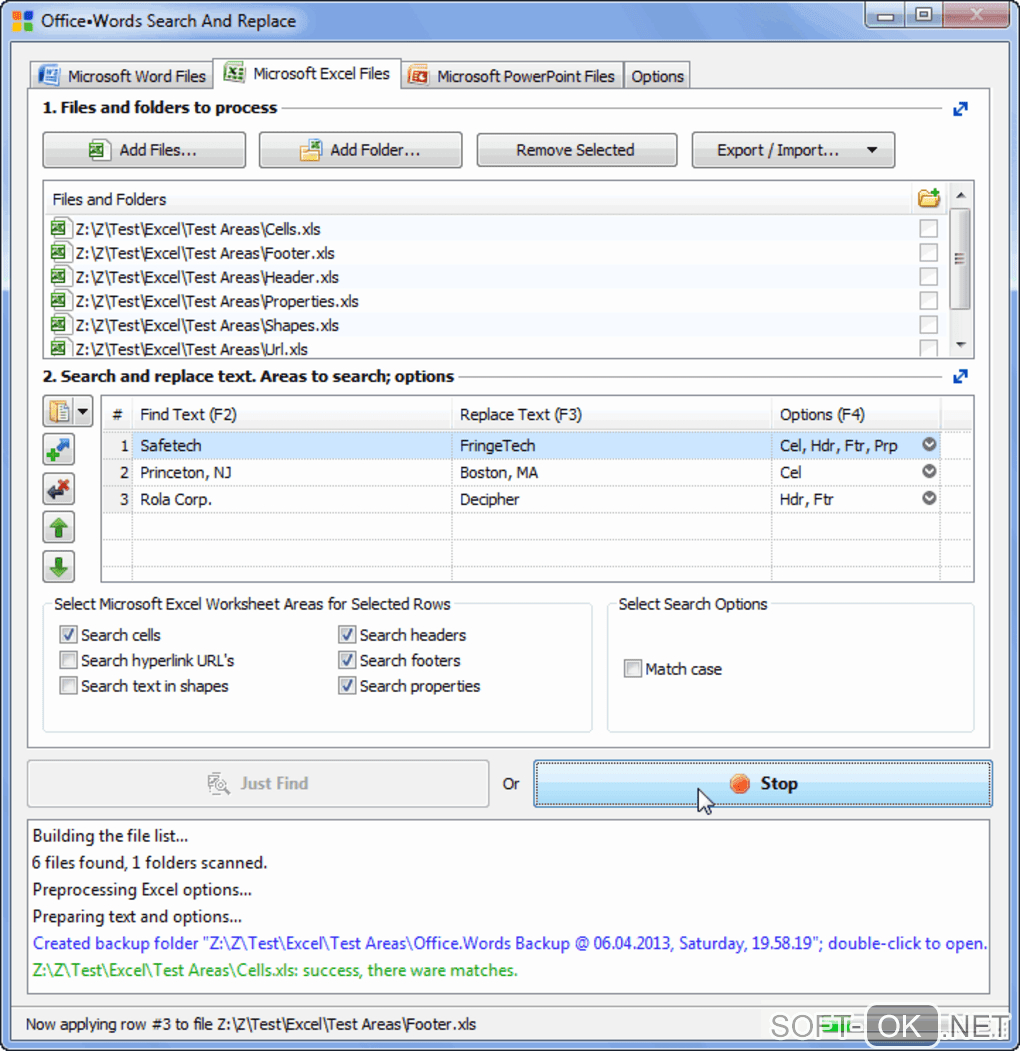
Task: Click the add folder icon in list header
Action: pyautogui.click(x=929, y=198)
